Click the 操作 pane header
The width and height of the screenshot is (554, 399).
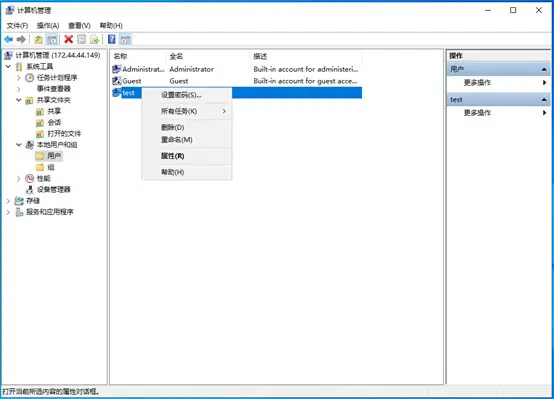click(x=499, y=55)
